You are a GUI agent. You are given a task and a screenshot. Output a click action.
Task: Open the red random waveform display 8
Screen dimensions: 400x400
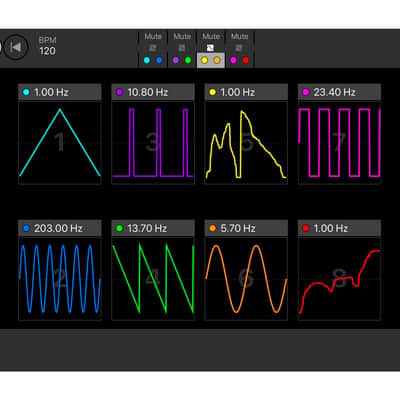pyautogui.click(x=339, y=279)
